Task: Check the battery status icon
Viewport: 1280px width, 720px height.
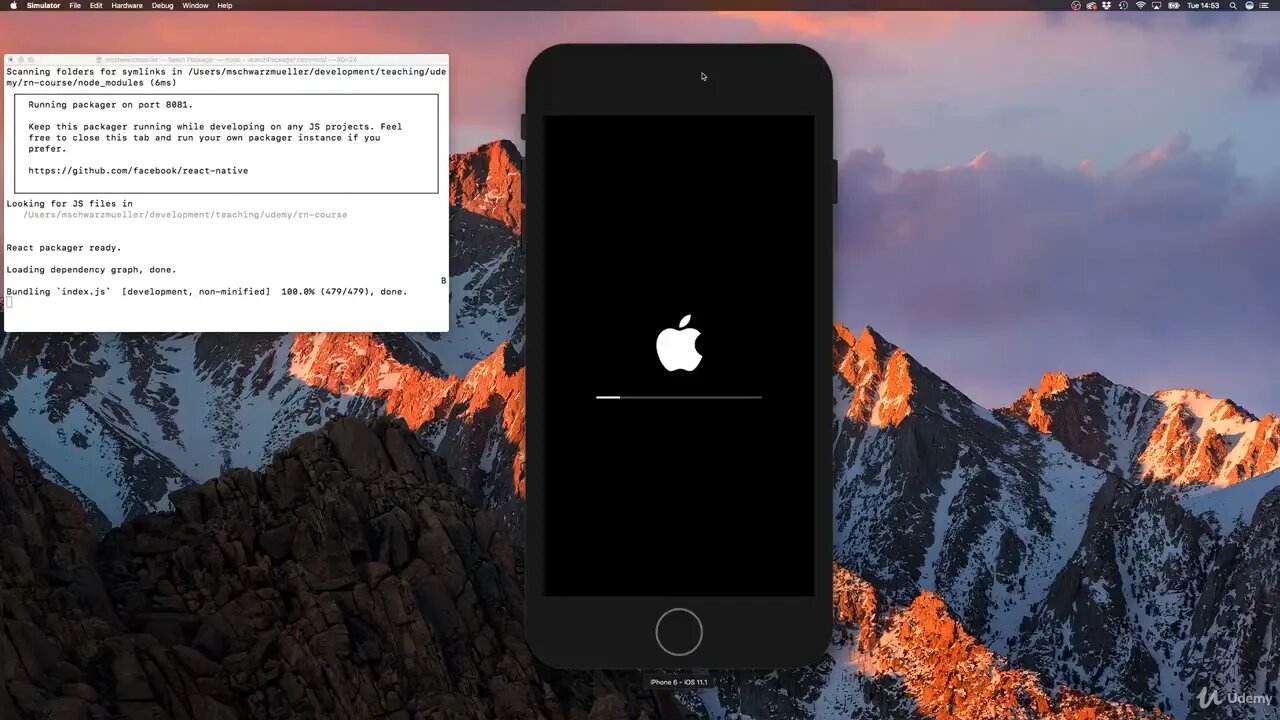Action: point(1175,5)
